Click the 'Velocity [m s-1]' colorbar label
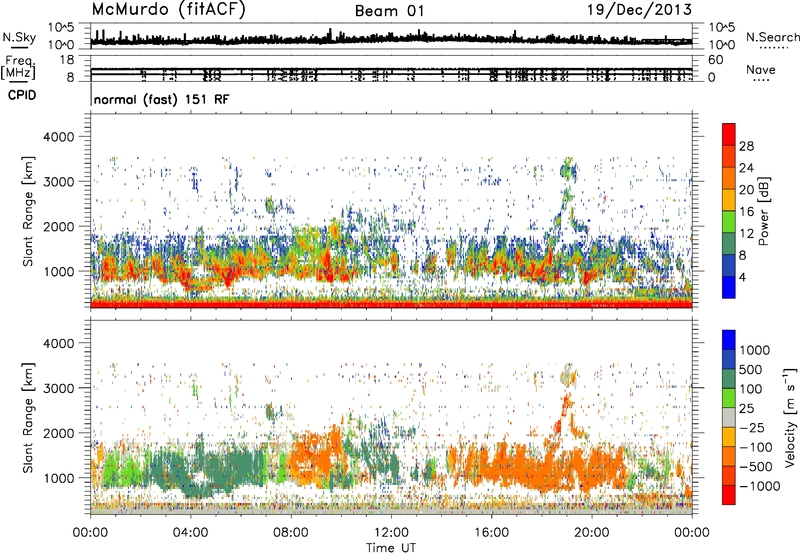 tap(790, 417)
